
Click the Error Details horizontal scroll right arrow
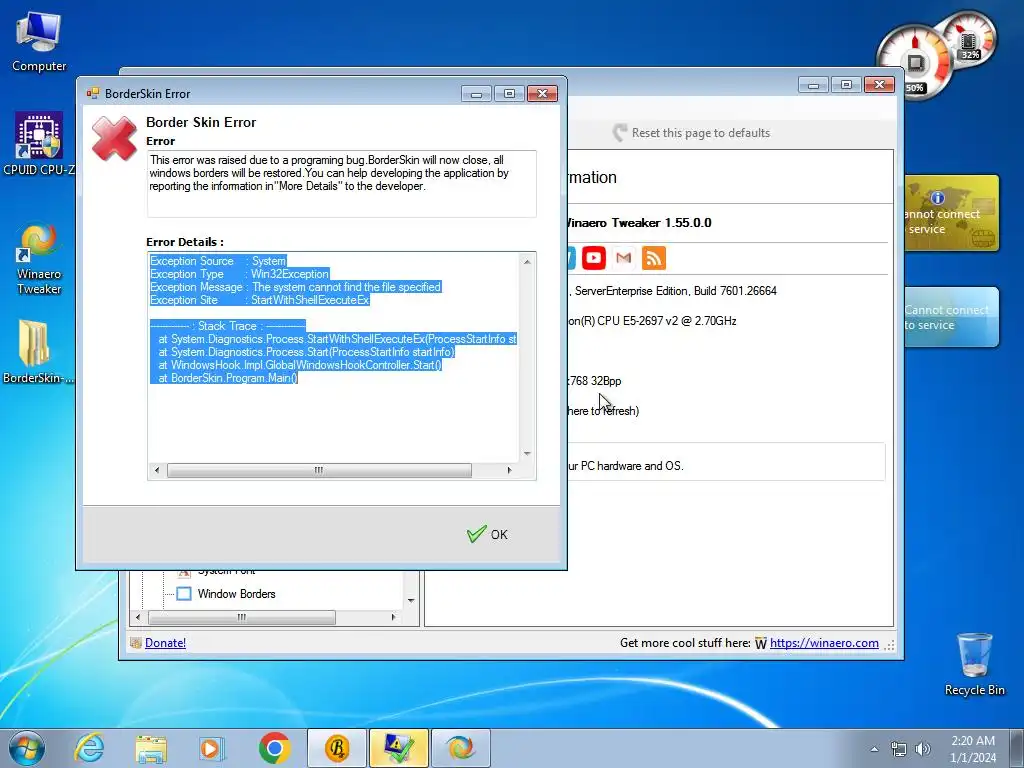point(509,470)
